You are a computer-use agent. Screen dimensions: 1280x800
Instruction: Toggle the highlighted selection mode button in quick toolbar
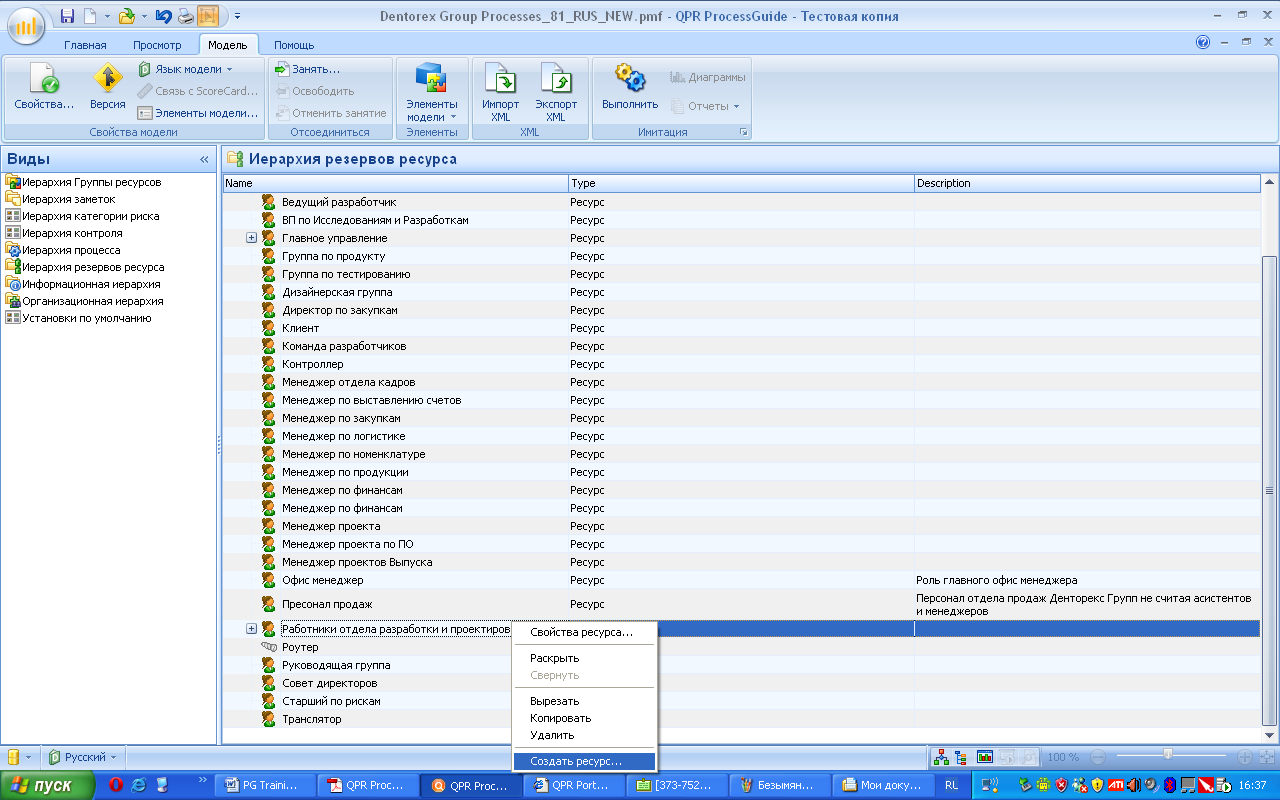[208, 16]
